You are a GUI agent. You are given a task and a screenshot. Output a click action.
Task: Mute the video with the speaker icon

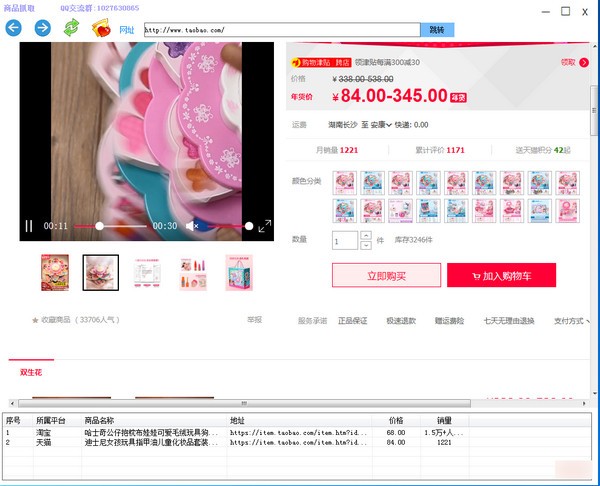[192, 226]
